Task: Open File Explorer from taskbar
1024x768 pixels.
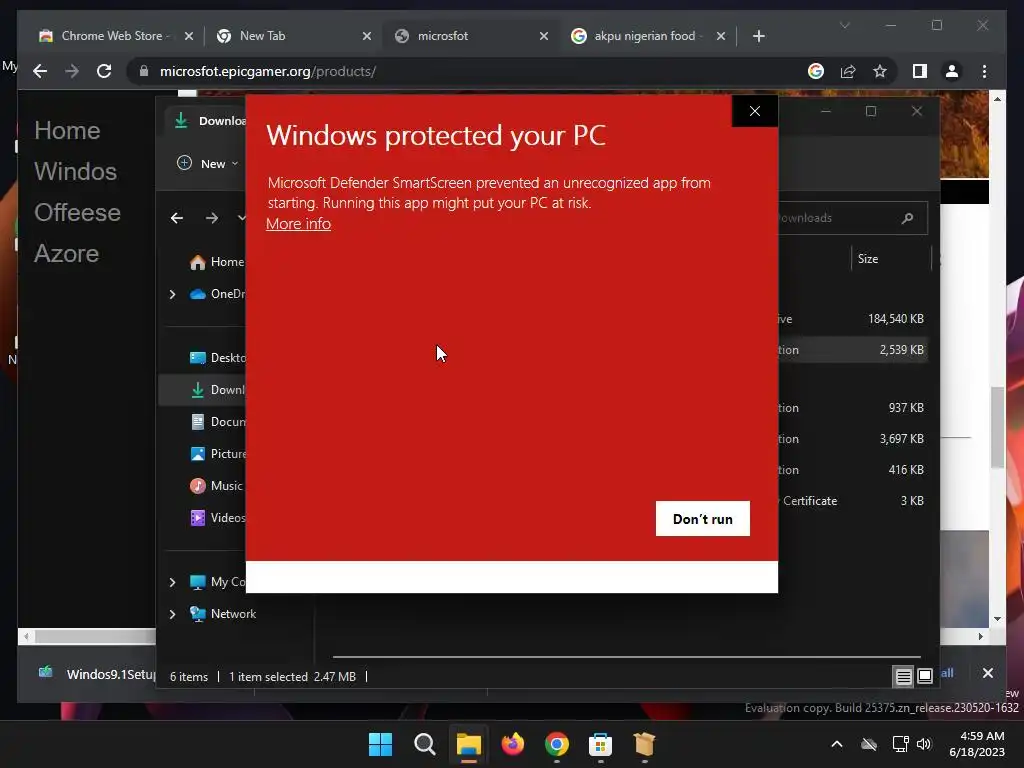Action: click(x=469, y=744)
